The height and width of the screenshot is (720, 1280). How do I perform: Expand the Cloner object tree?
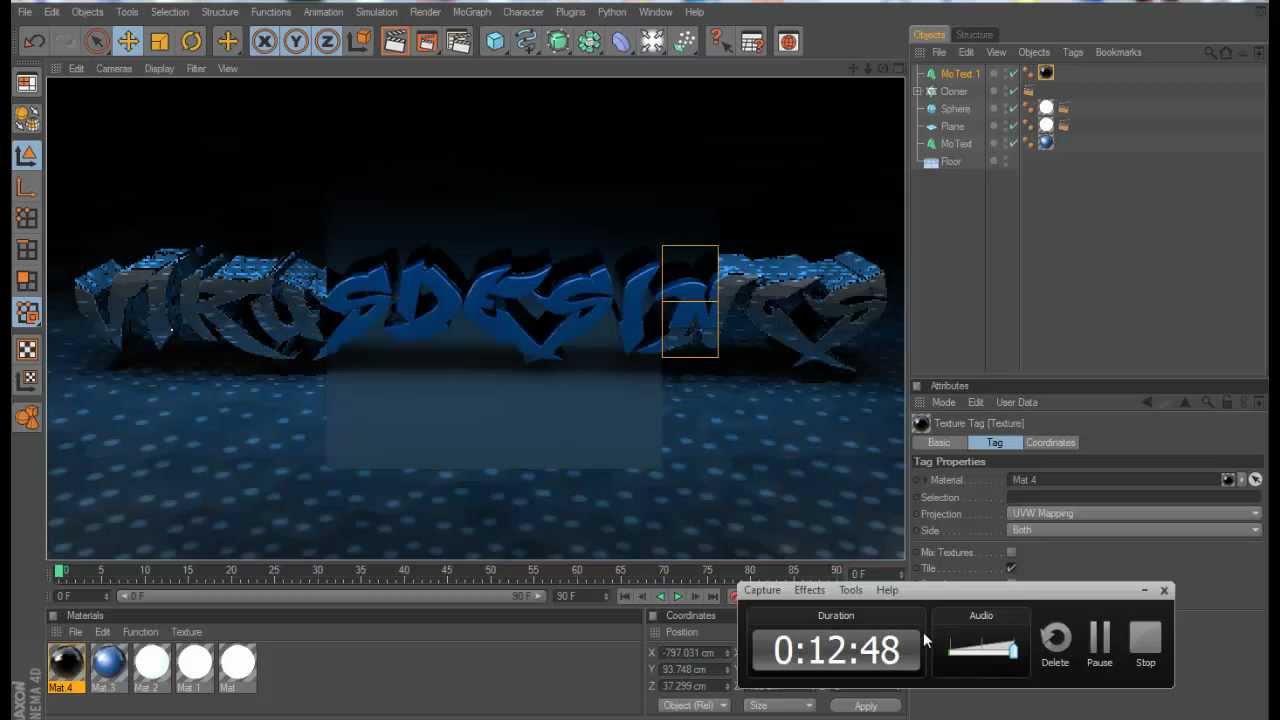coord(918,91)
